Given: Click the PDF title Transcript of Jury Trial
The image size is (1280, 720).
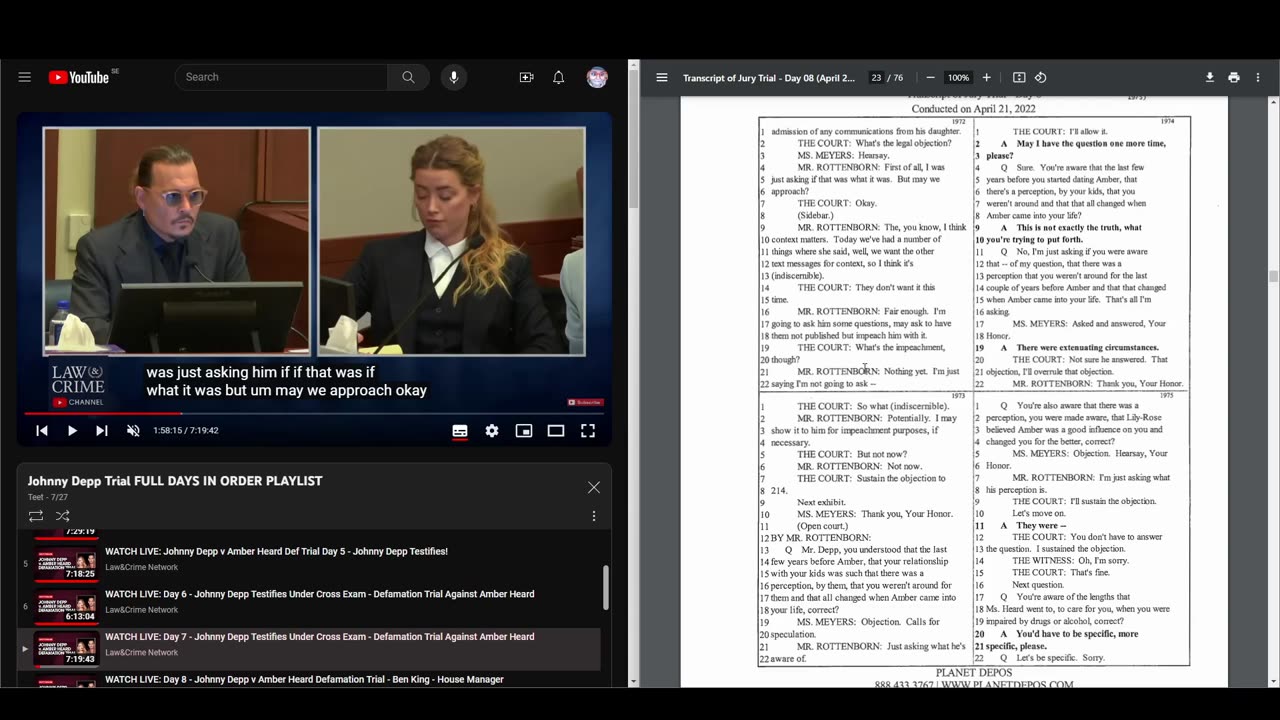Looking at the screenshot, I should [769, 77].
